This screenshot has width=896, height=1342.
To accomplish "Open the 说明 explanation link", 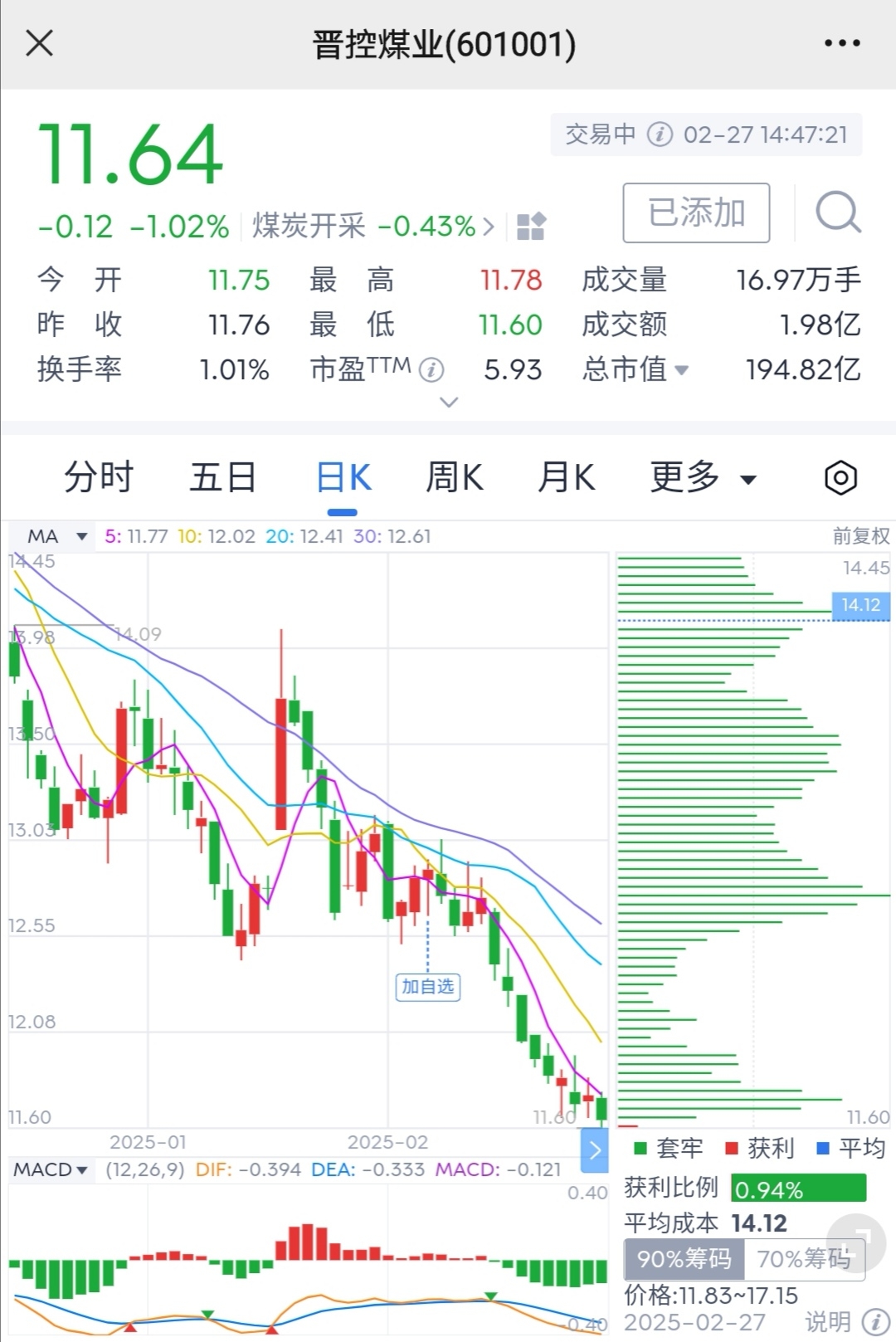I will click(827, 1321).
